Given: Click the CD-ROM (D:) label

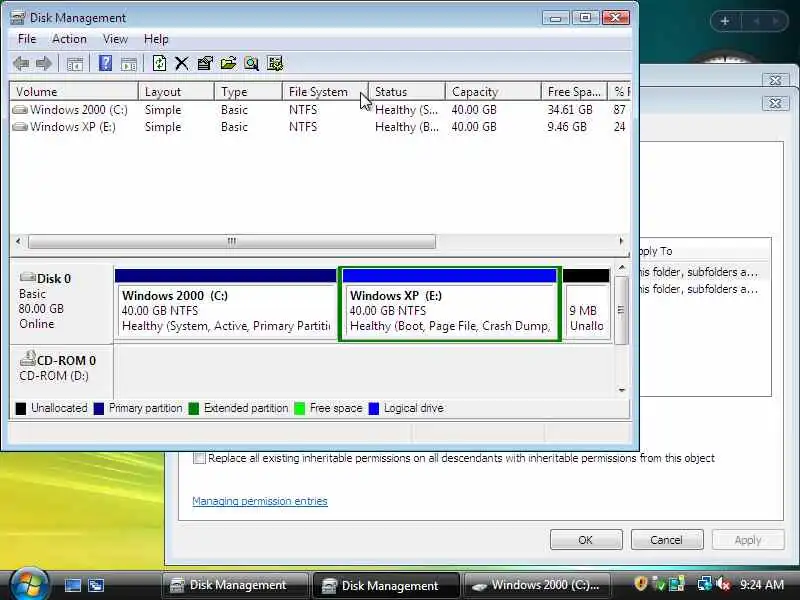Looking at the screenshot, I should point(54,376).
